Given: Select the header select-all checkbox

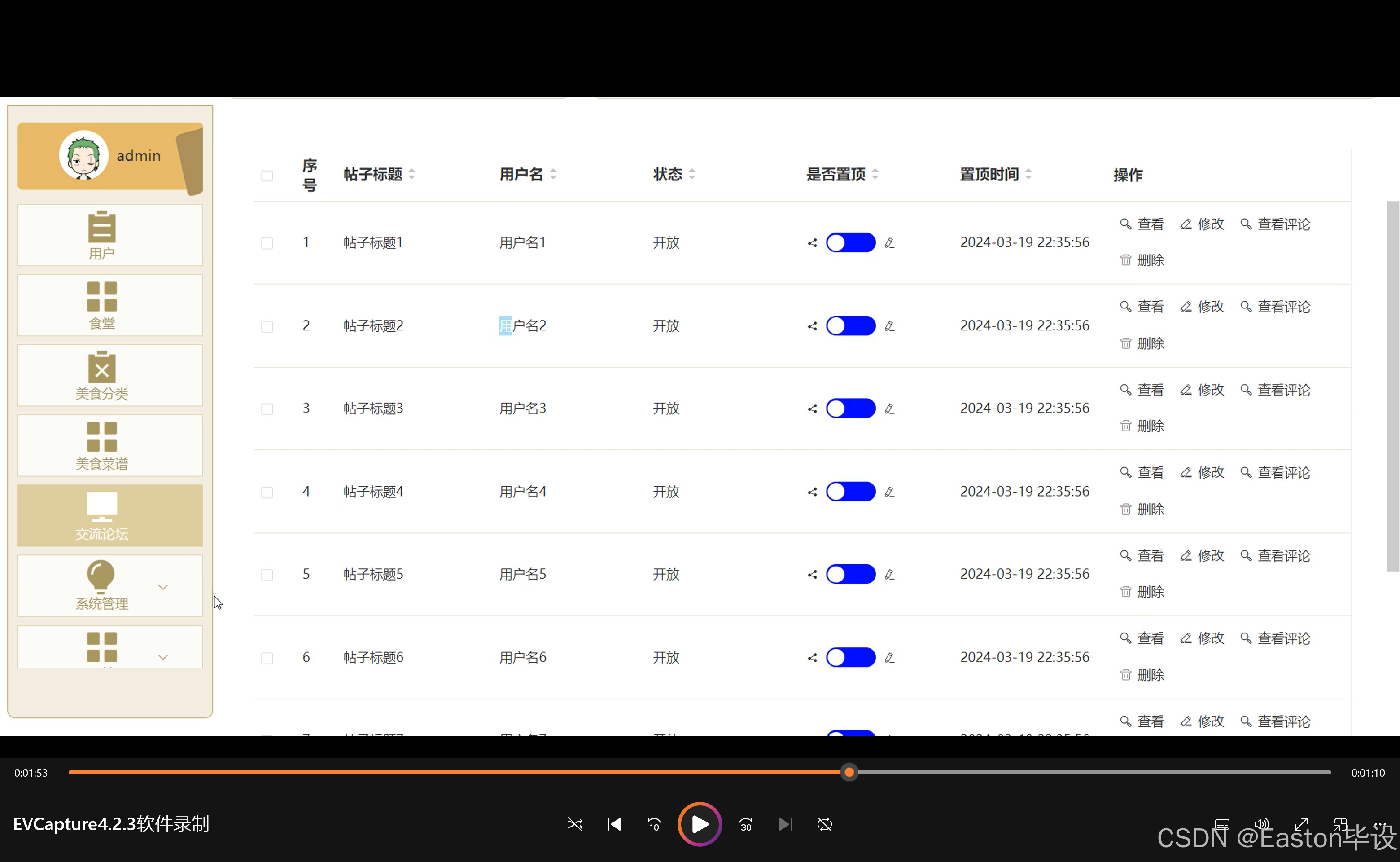Looking at the screenshot, I should [x=267, y=176].
